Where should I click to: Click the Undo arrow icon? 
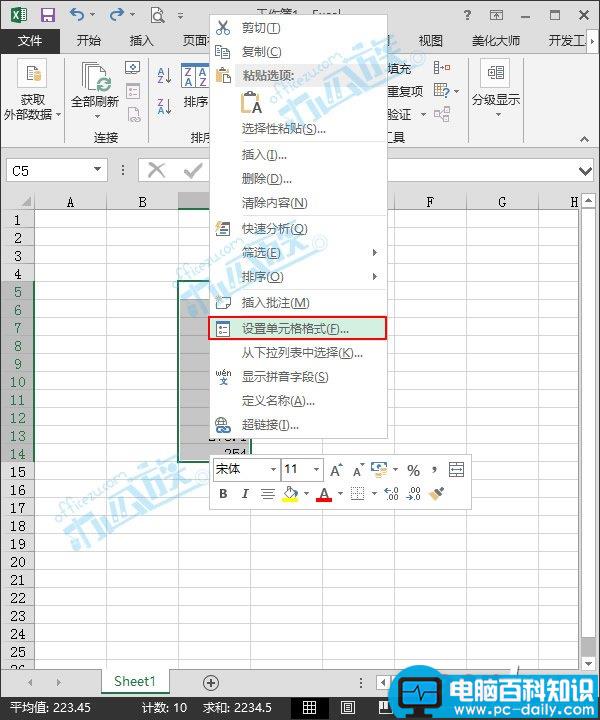pyautogui.click(x=77, y=15)
